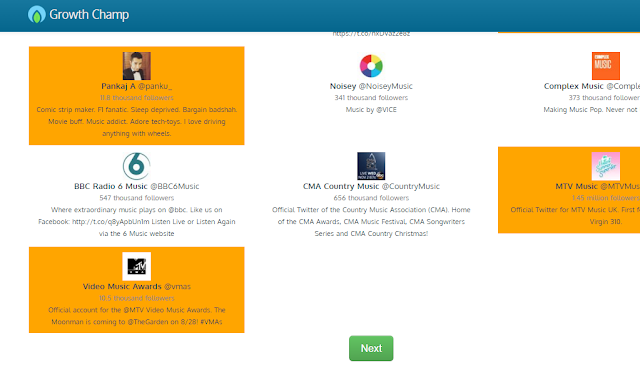Viewport: 640px width, 370px height.
Task: Click the Complex Music orange avatar
Action: tap(606, 66)
